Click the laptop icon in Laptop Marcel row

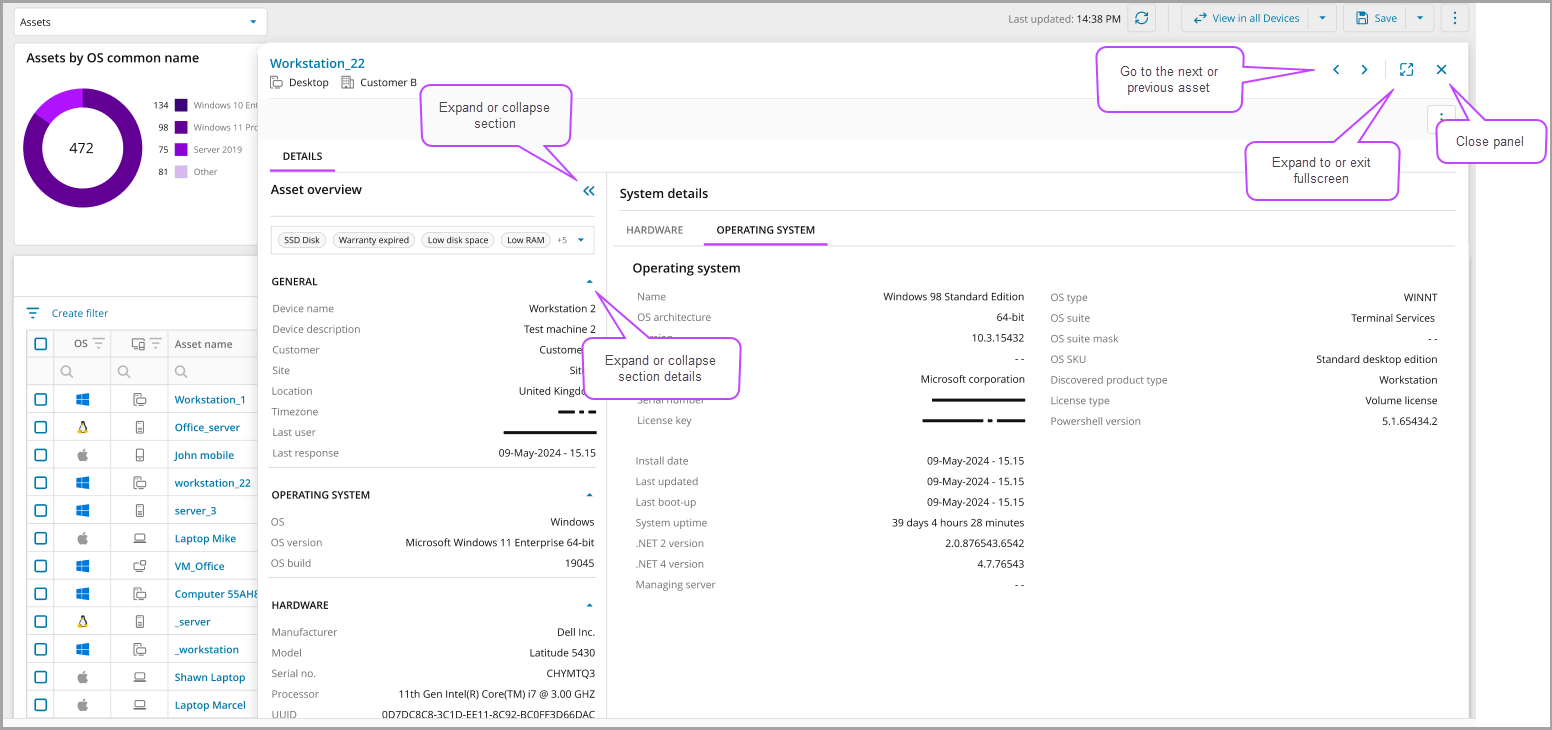coord(140,705)
